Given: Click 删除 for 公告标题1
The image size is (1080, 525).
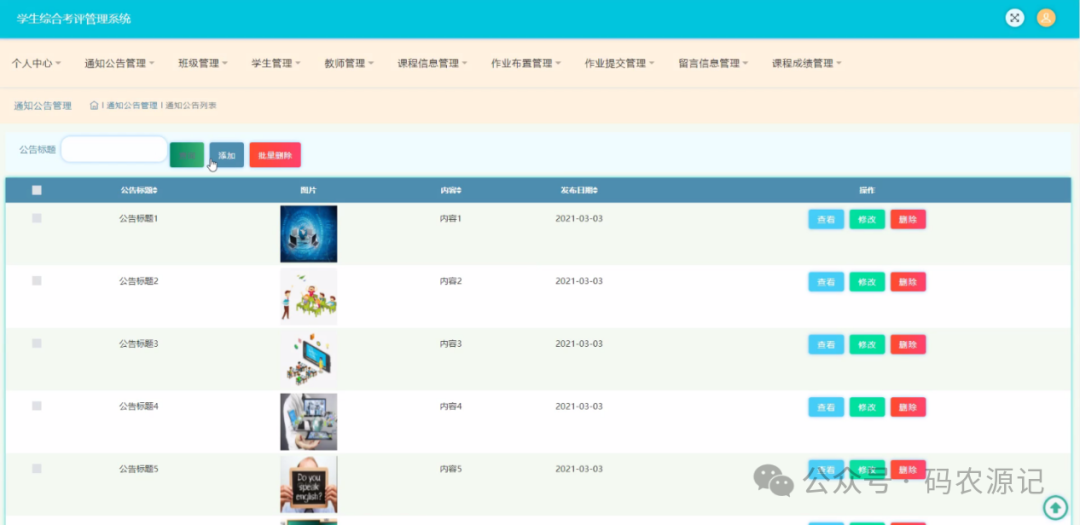Looking at the screenshot, I should [908, 220].
